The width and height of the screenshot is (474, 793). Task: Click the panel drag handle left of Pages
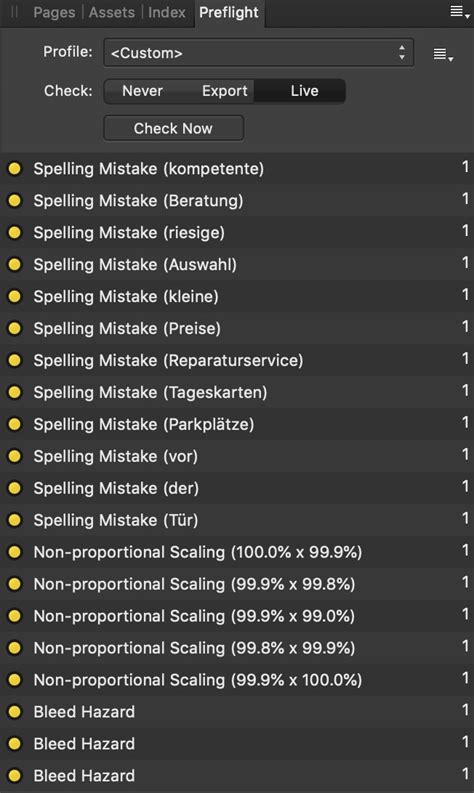pos(15,12)
